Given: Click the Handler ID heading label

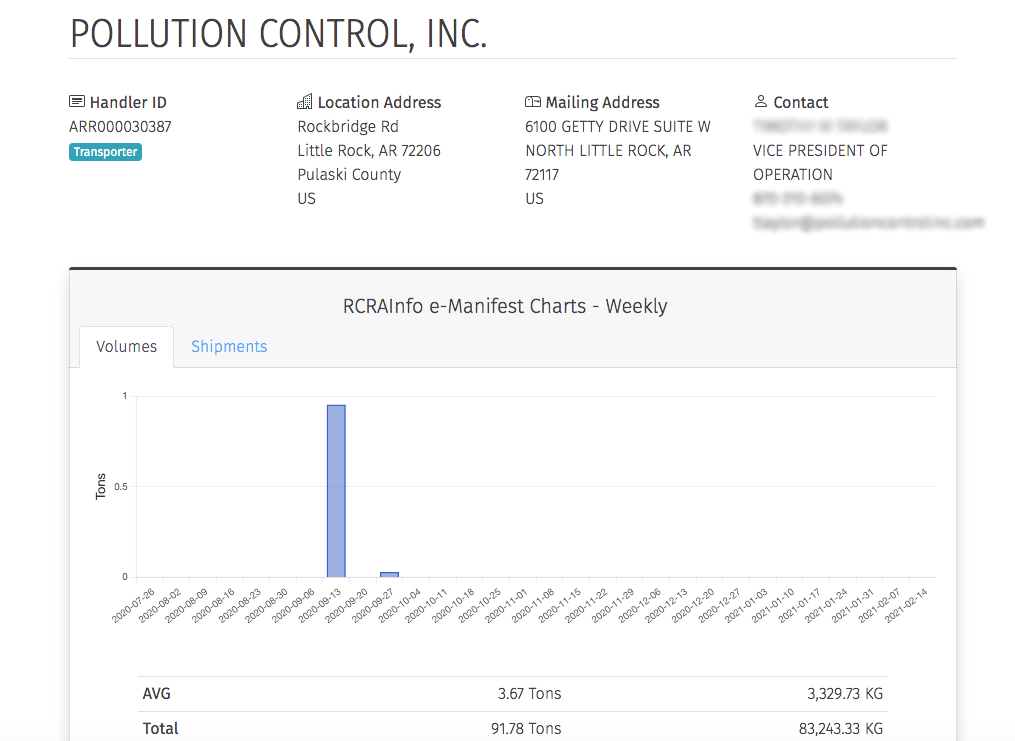Looking at the screenshot, I should coord(128,102).
